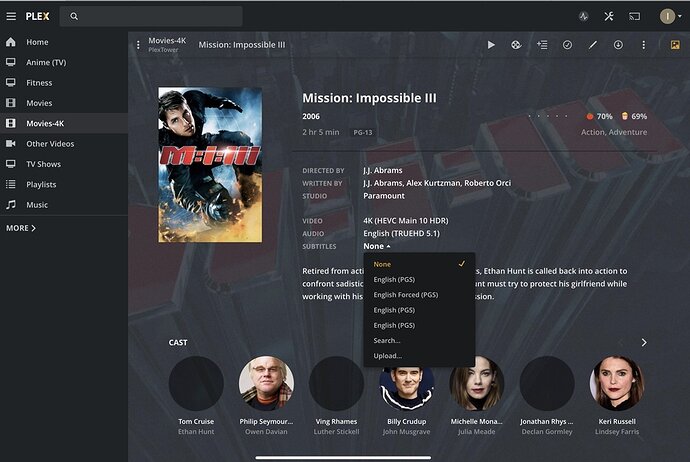Select Upload... in the subtitles menu
Image resolution: width=690 pixels, height=462 pixels.
pyautogui.click(x=419, y=356)
